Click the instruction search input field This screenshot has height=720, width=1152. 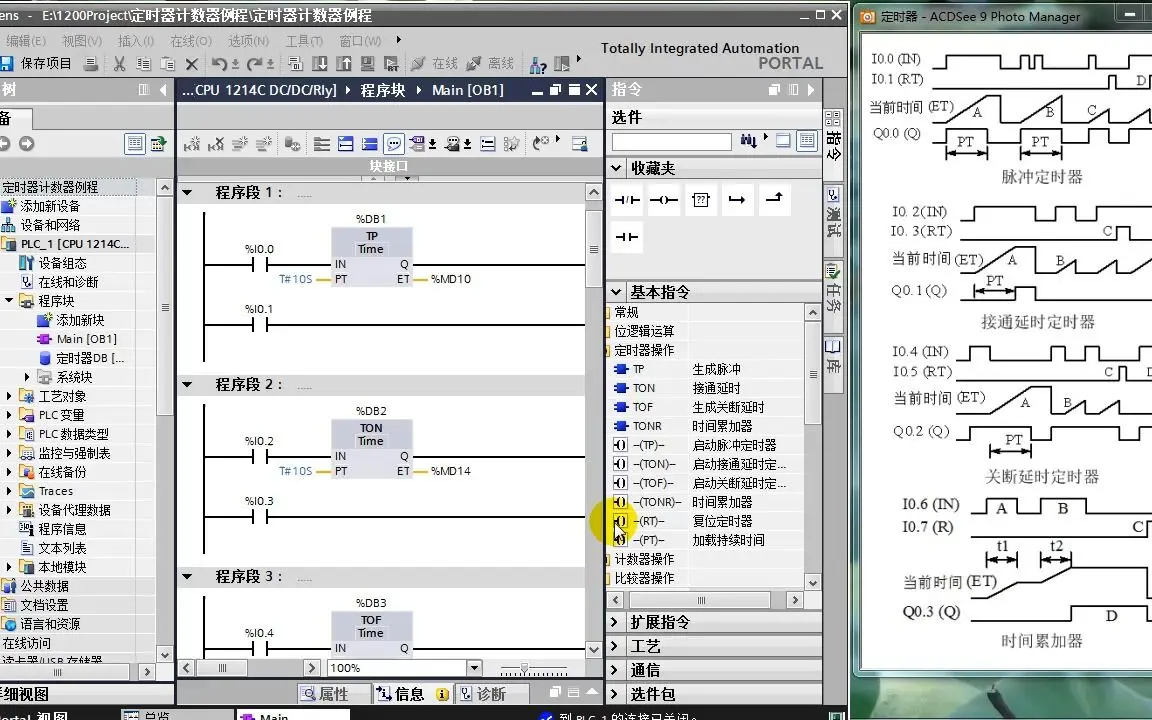click(672, 141)
